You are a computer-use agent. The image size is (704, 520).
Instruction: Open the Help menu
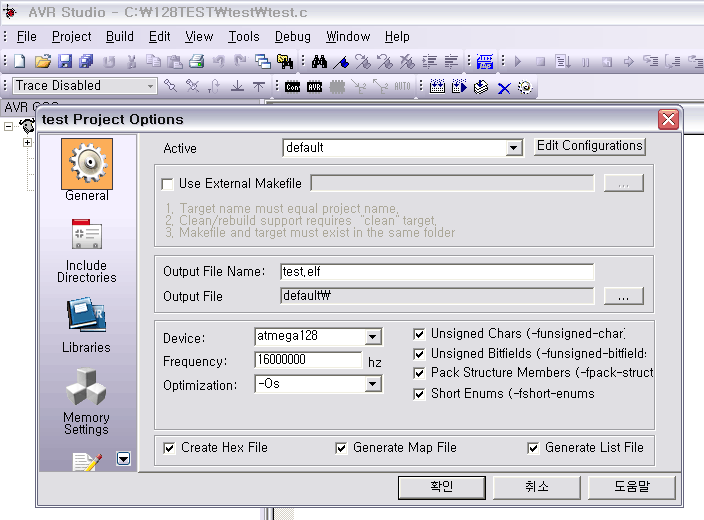coord(397,36)
